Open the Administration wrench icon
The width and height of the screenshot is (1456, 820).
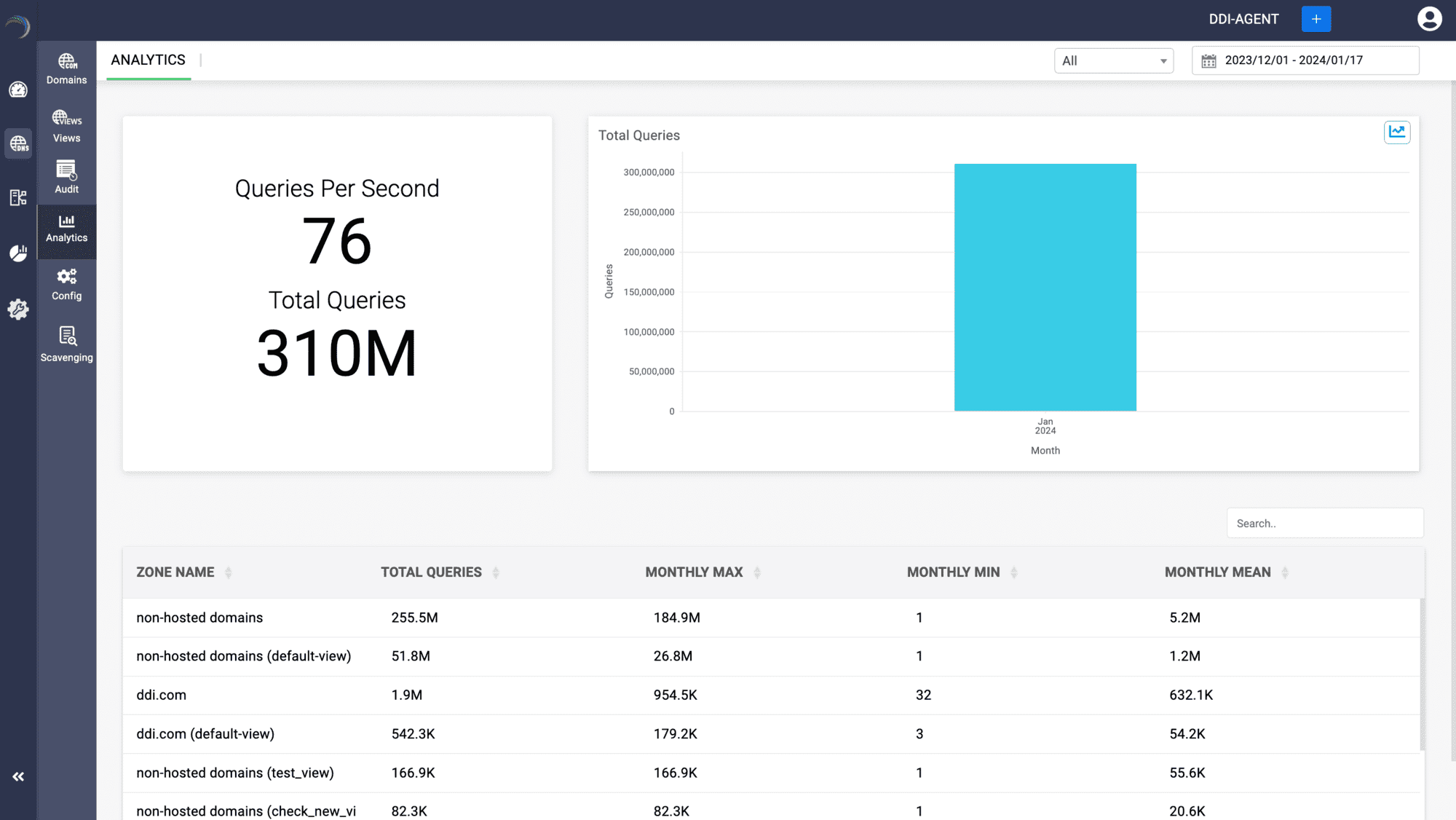18,309
